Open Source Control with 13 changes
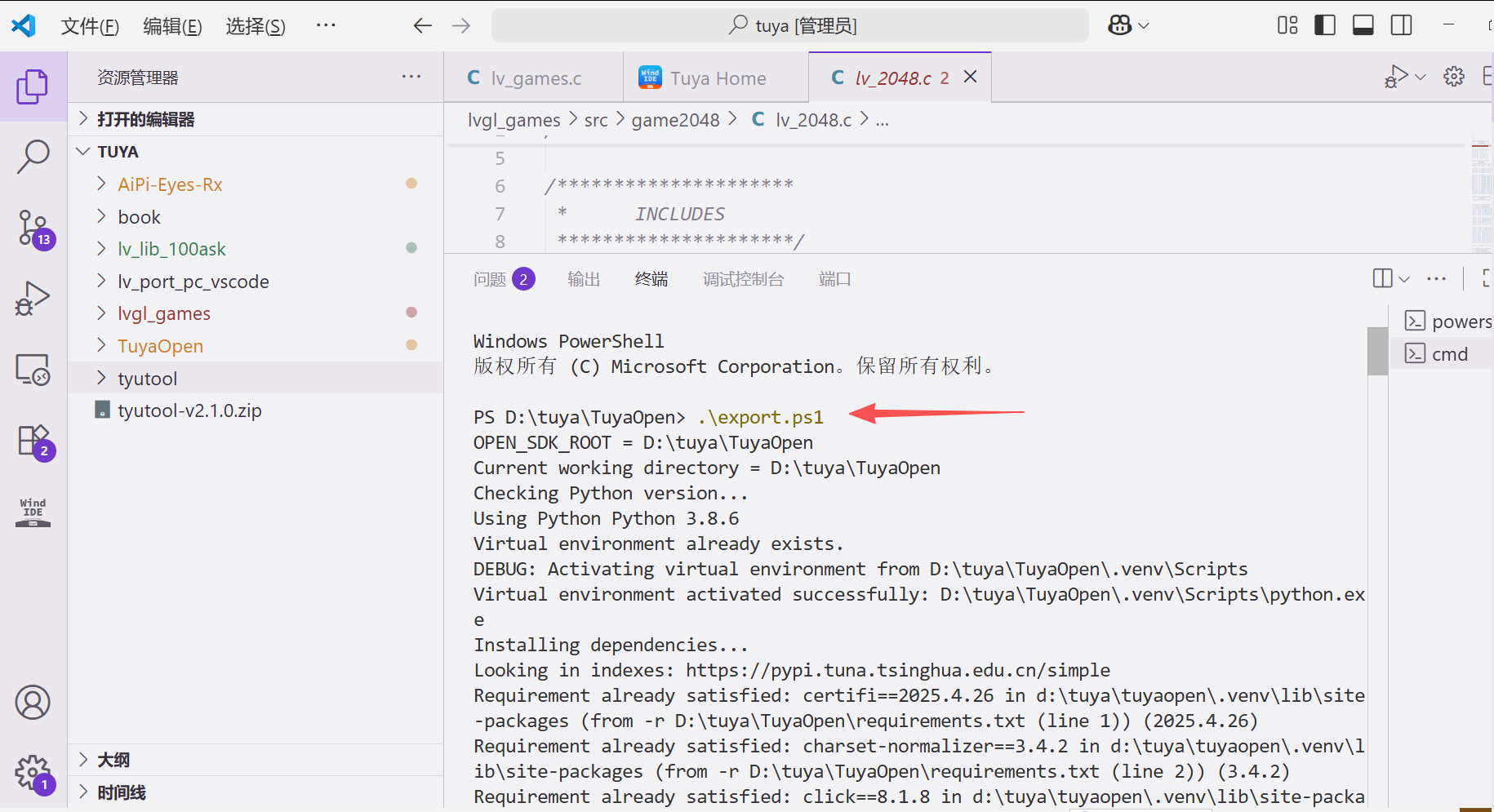This screenshot has height=812, width=1494. tap(34, 229)
